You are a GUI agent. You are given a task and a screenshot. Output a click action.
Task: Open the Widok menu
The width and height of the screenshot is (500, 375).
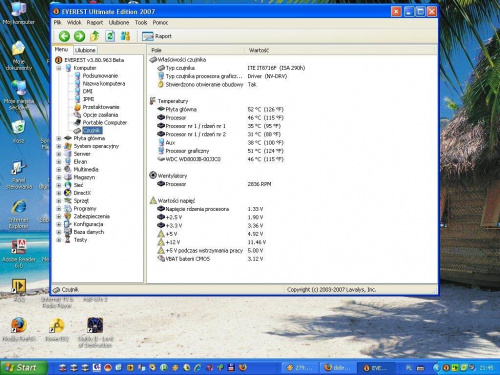[x=74, y=22]
